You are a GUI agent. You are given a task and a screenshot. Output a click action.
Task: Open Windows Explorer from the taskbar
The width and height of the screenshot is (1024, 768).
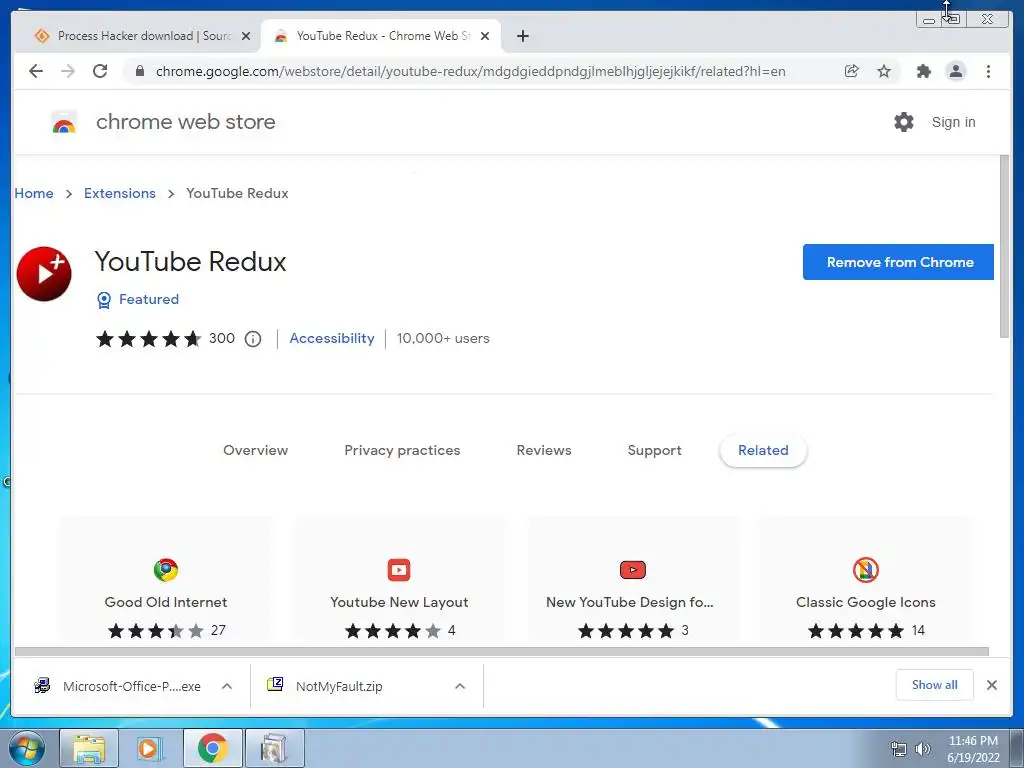point(89,748)
